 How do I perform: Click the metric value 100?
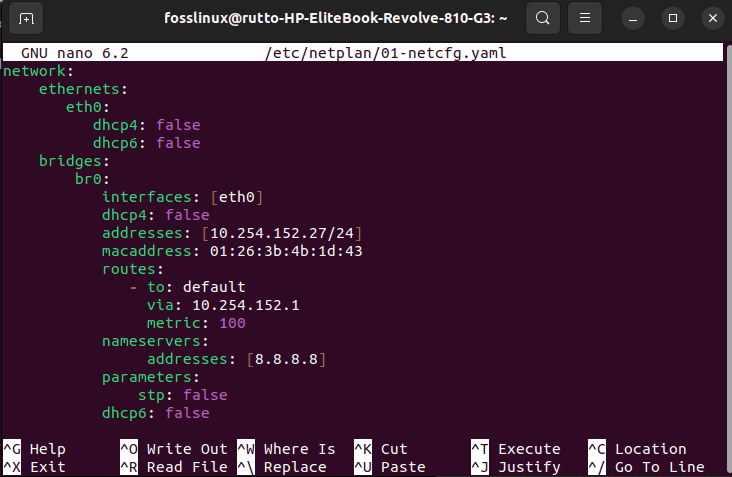click(232, 323)
